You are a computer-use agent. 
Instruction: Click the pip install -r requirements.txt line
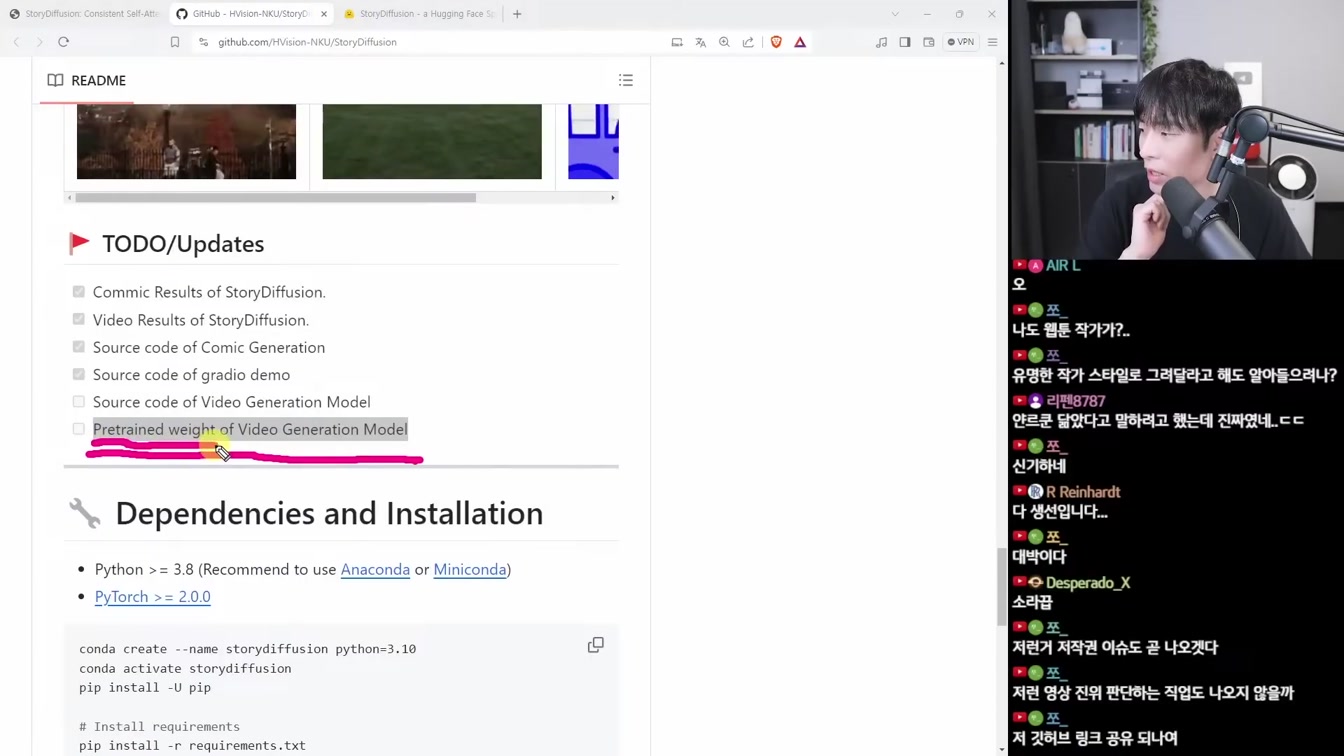(192, 745)
